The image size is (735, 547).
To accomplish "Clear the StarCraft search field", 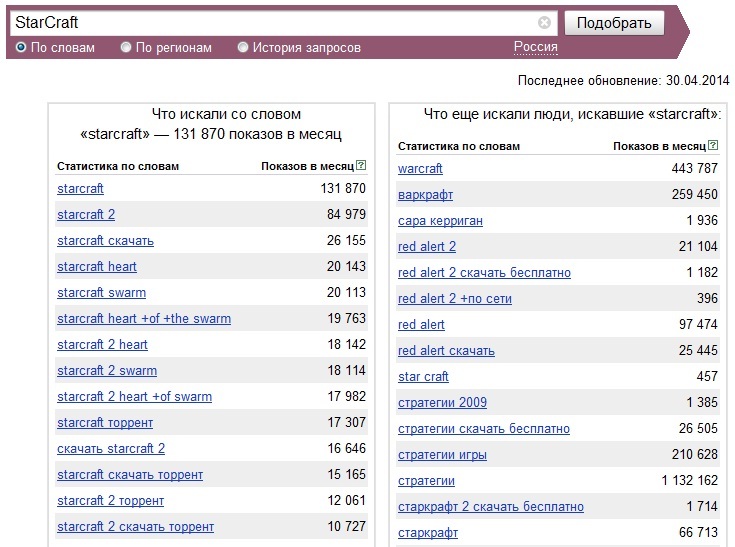I will [544, 22].
